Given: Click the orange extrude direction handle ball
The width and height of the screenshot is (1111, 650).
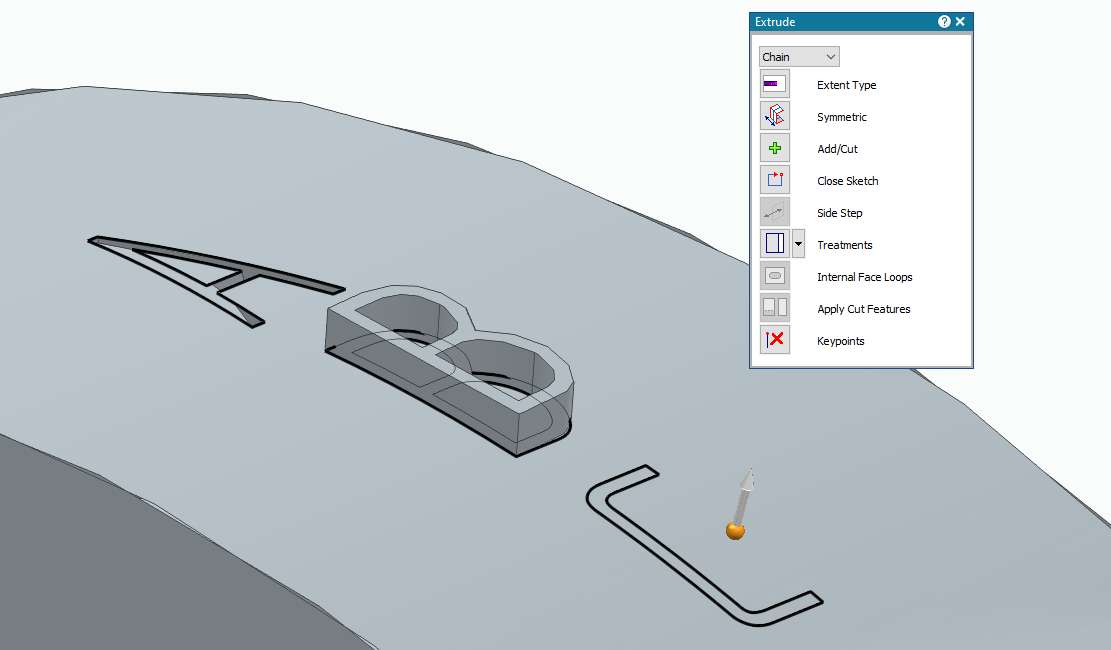Looking at the screenshot, I should (x=735, y=530).
